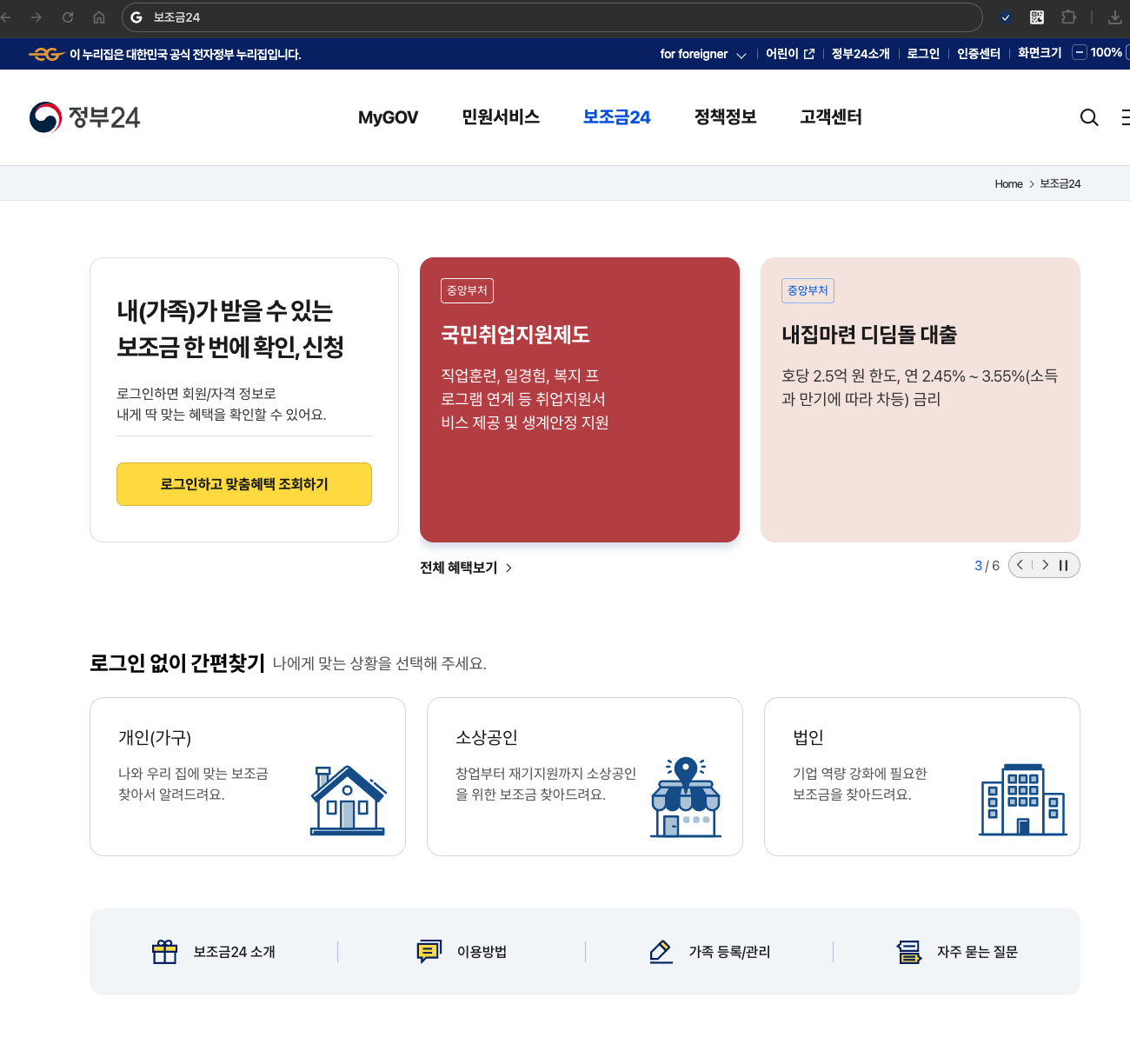The image size is (1130, 1064).
Task: Open 전체 혜택보기 link
Action: coord(466,568)
